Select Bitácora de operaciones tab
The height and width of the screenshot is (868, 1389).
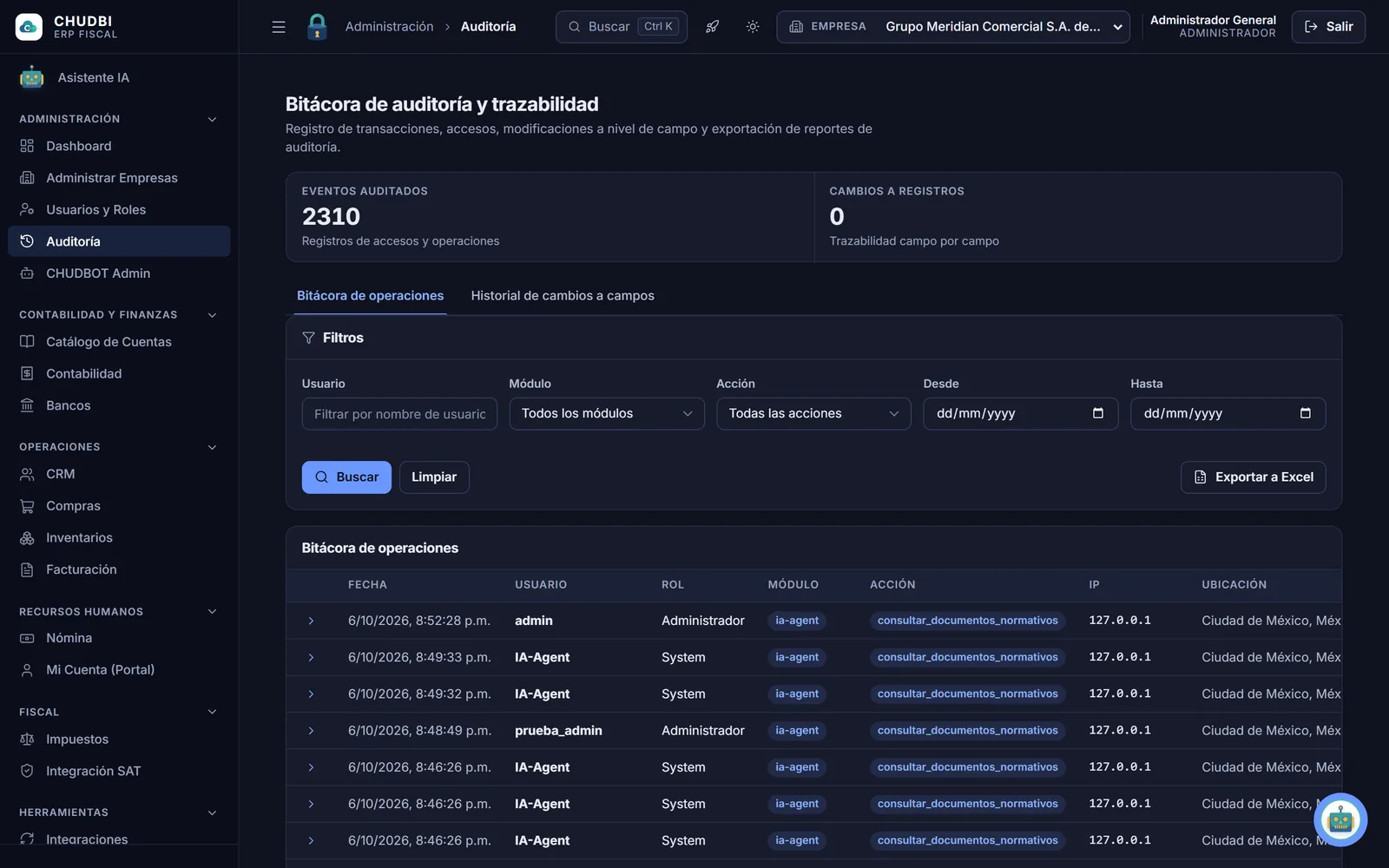[x=370, y=296]
